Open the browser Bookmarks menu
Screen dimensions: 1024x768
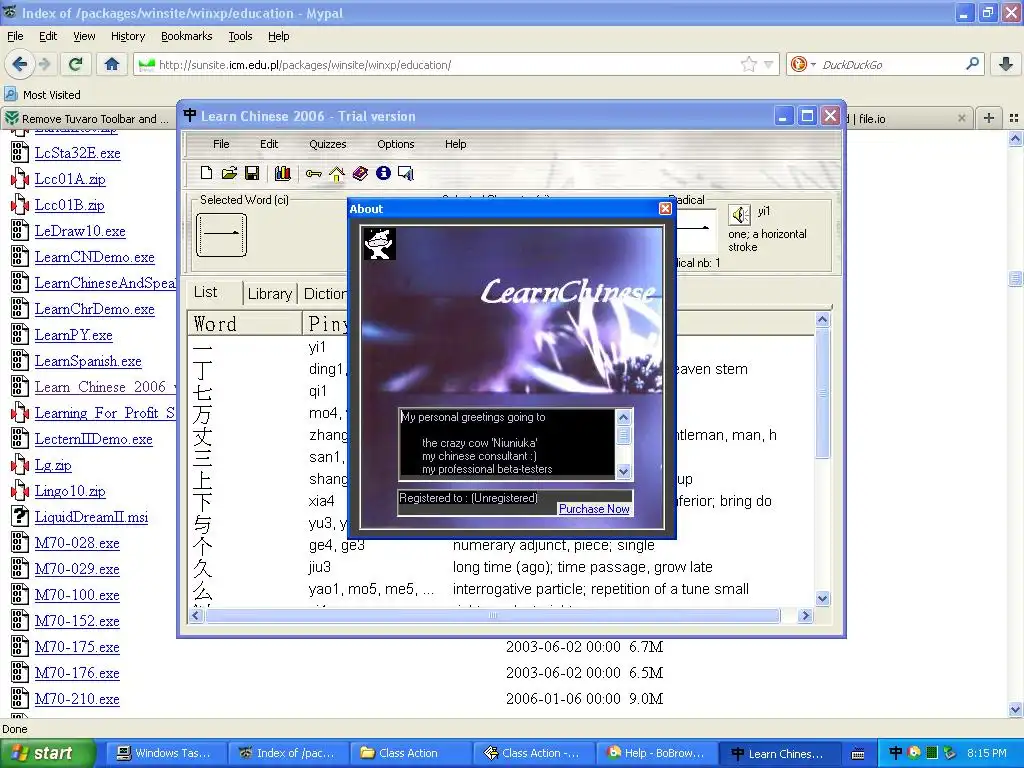(x=187, y=36)
